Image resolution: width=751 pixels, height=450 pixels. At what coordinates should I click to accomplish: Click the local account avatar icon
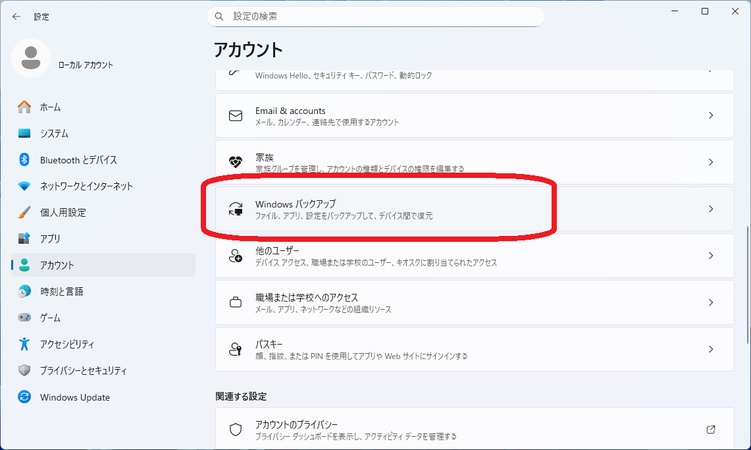click(x=31, y=58)
